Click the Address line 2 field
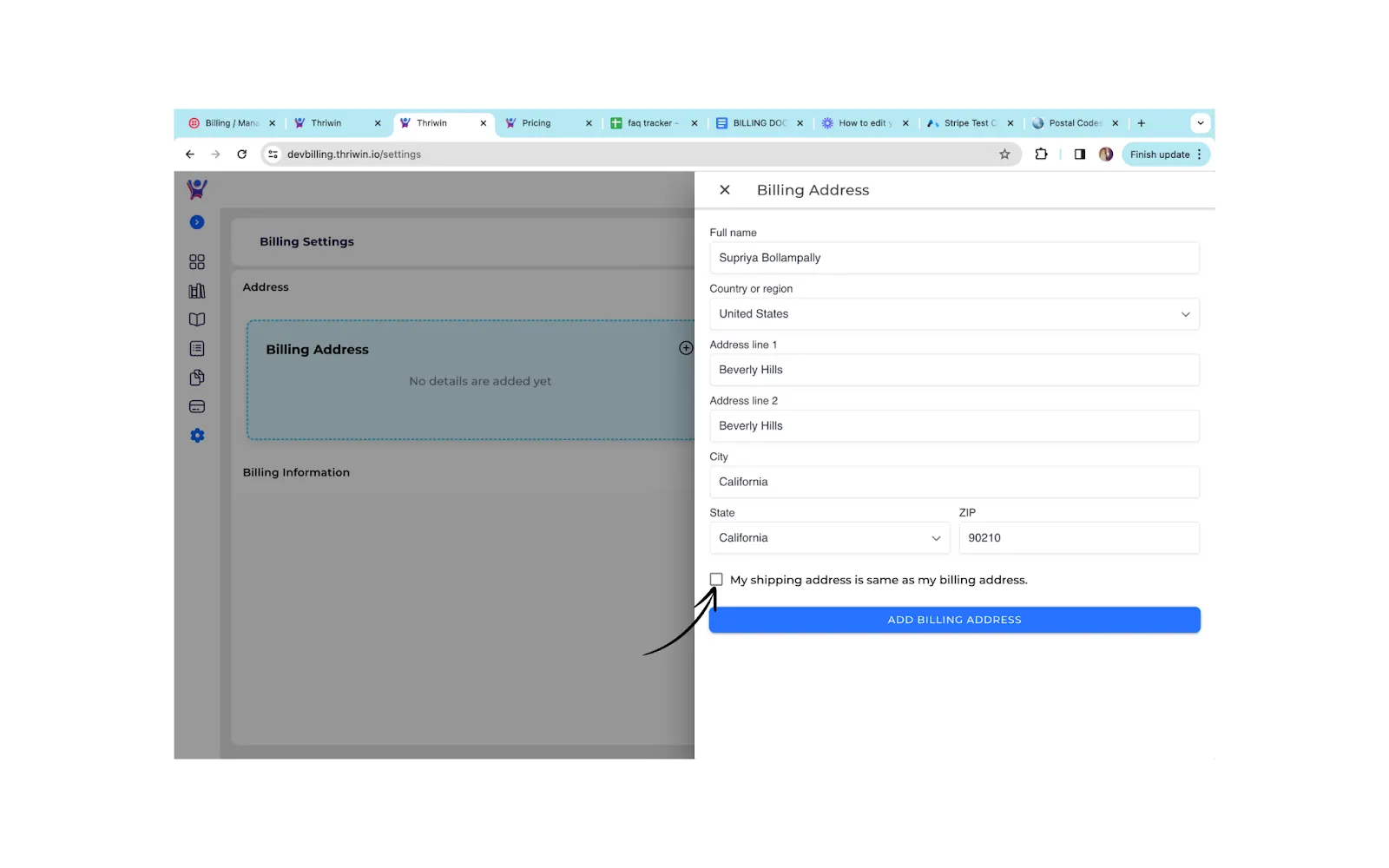This screenshot has width=1389, height=868. click(x=954, y=426)
